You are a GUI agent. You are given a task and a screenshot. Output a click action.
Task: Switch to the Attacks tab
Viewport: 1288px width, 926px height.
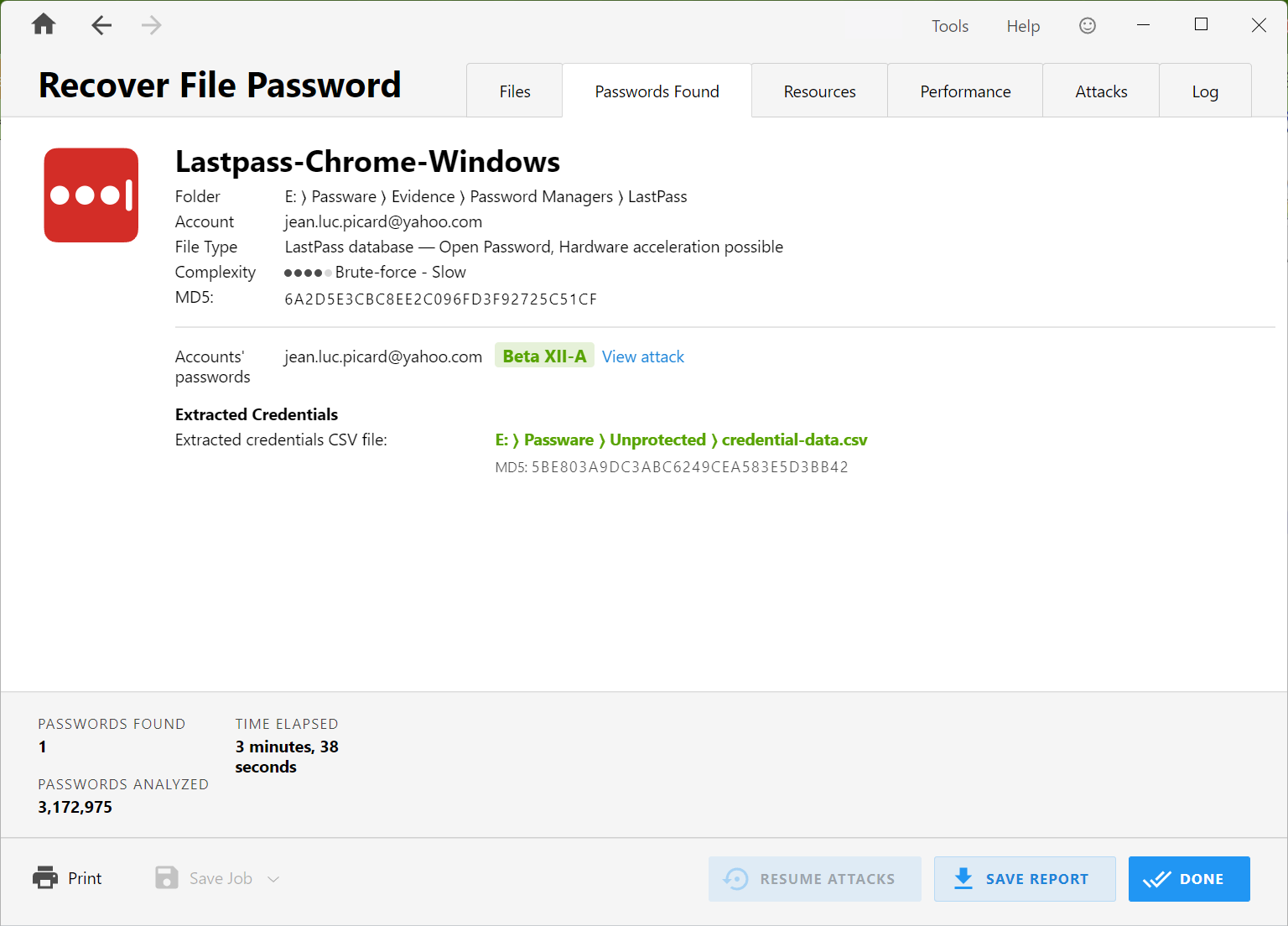1100,91
